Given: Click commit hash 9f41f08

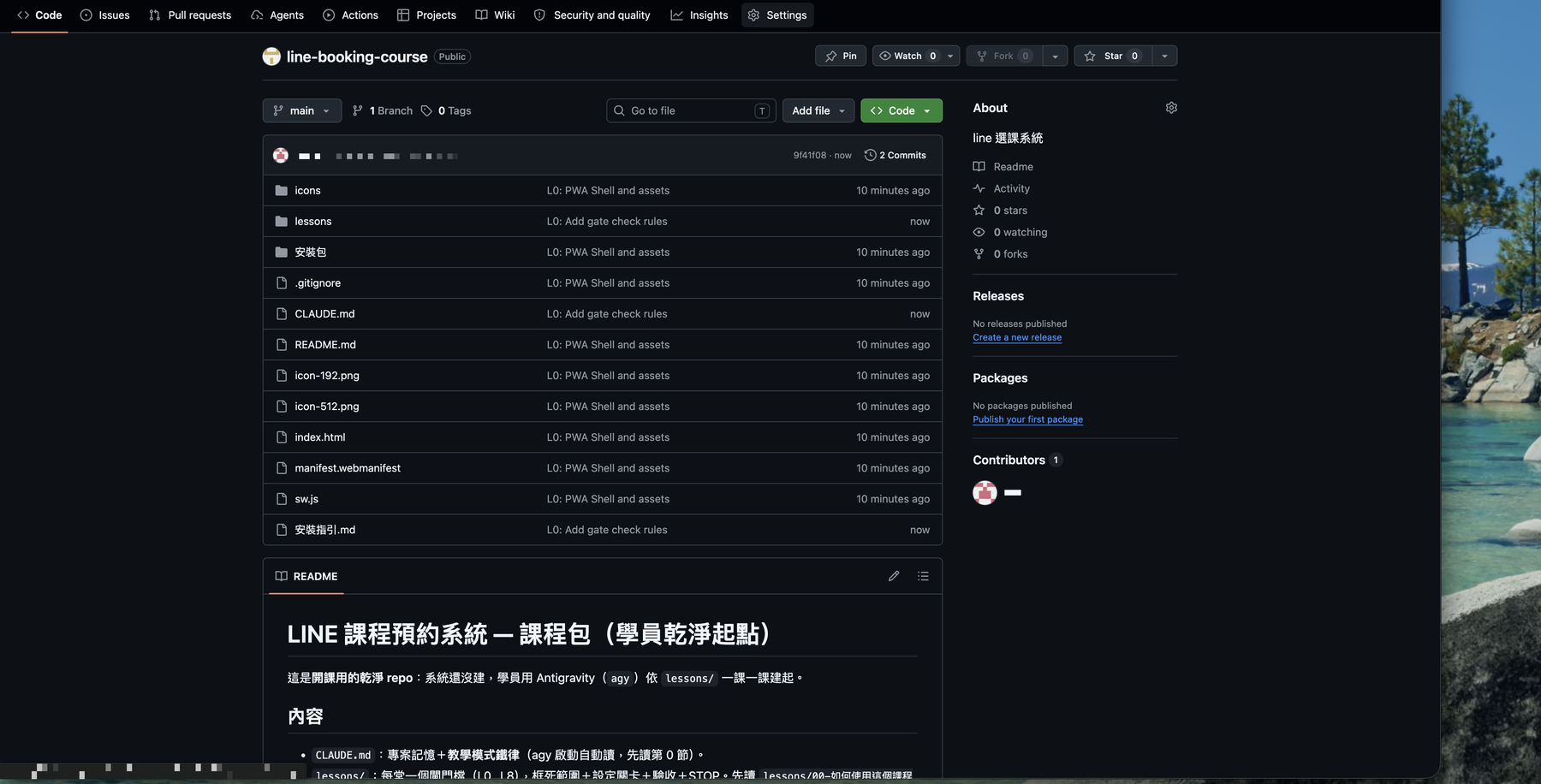Looking at the screenshot, I should tap(809, 155).
